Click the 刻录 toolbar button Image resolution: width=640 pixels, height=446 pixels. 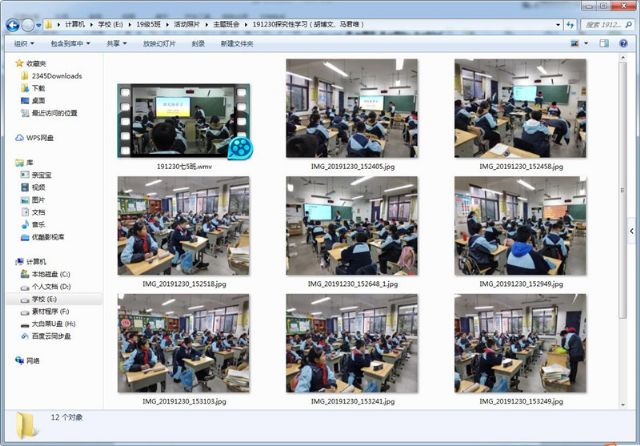(x=198, y=43)
